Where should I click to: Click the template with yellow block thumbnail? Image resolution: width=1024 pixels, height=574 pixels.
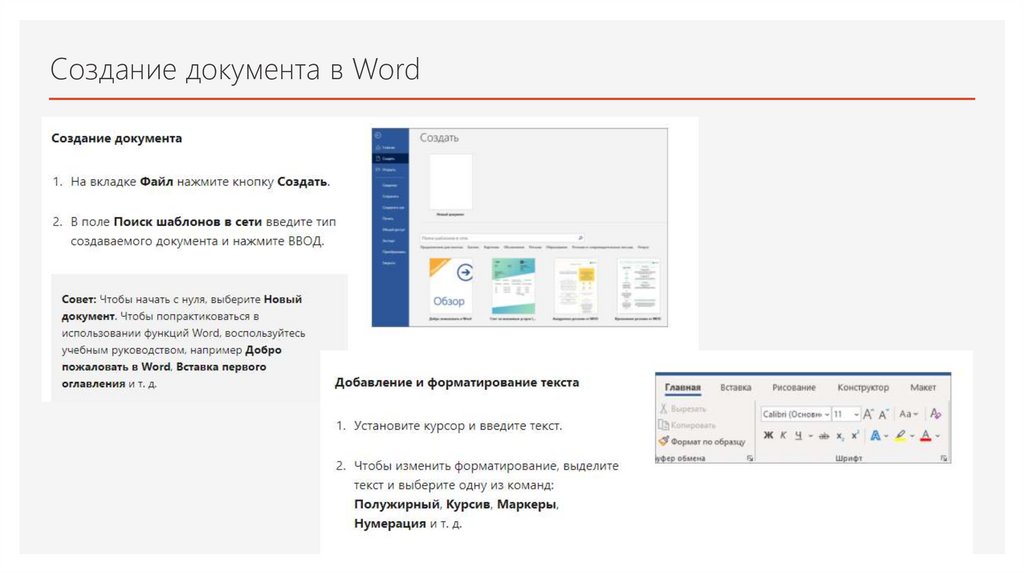(576, 286)
